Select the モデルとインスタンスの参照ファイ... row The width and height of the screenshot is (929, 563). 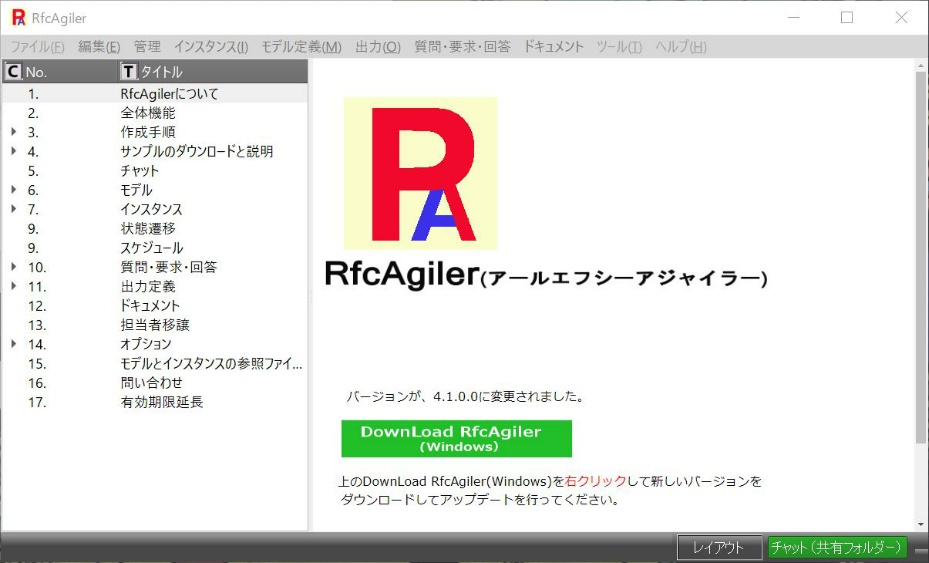click(155, 363)
